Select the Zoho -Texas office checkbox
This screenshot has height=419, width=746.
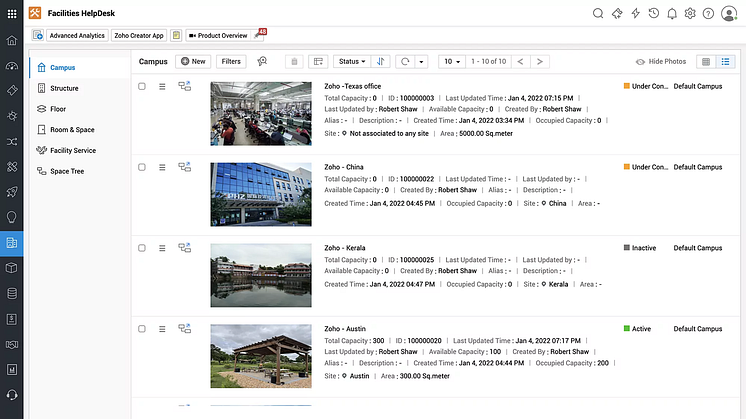coord(142,86)
